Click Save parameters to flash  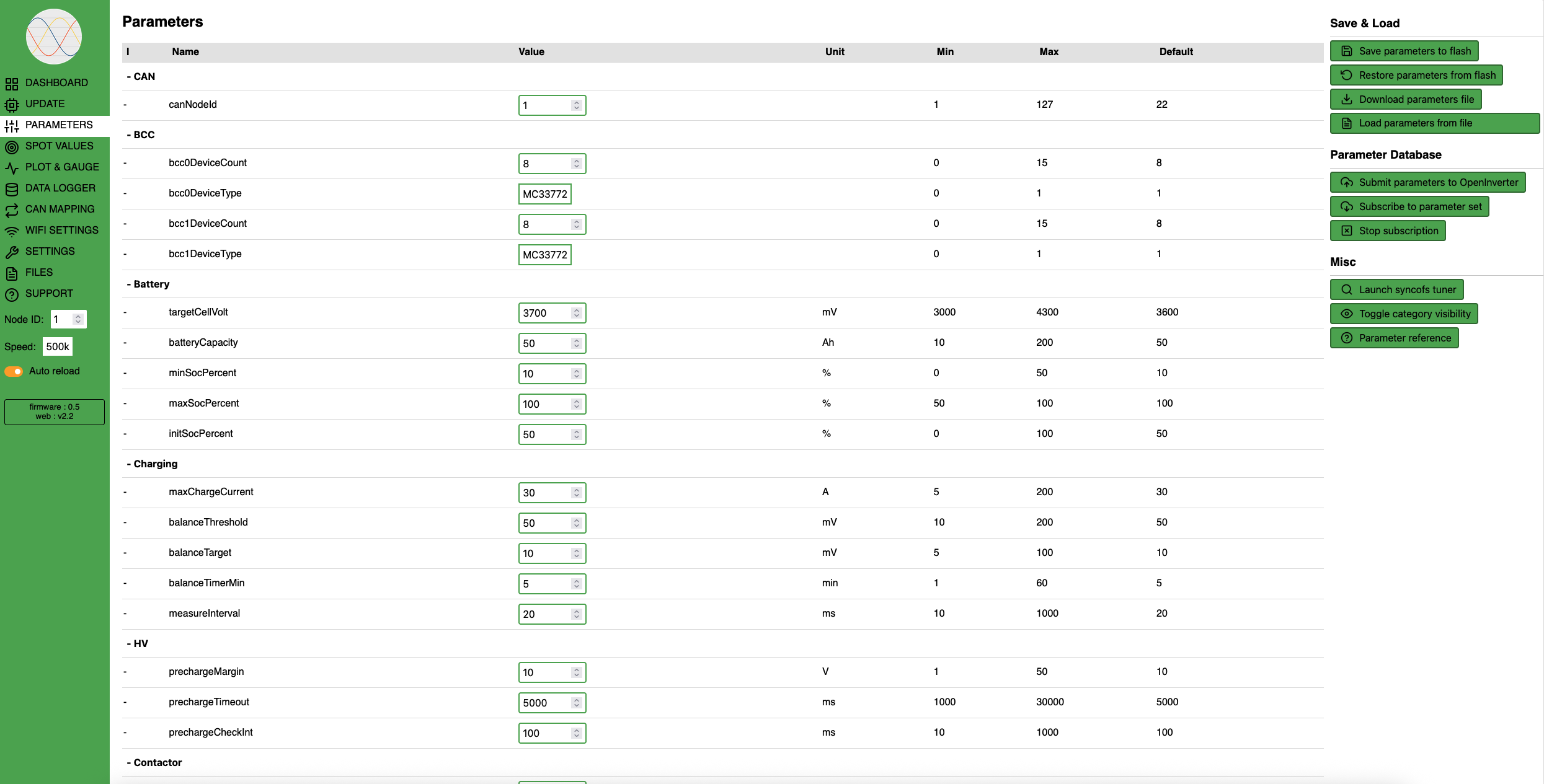pyautogui.click(x=1404, y=51)
